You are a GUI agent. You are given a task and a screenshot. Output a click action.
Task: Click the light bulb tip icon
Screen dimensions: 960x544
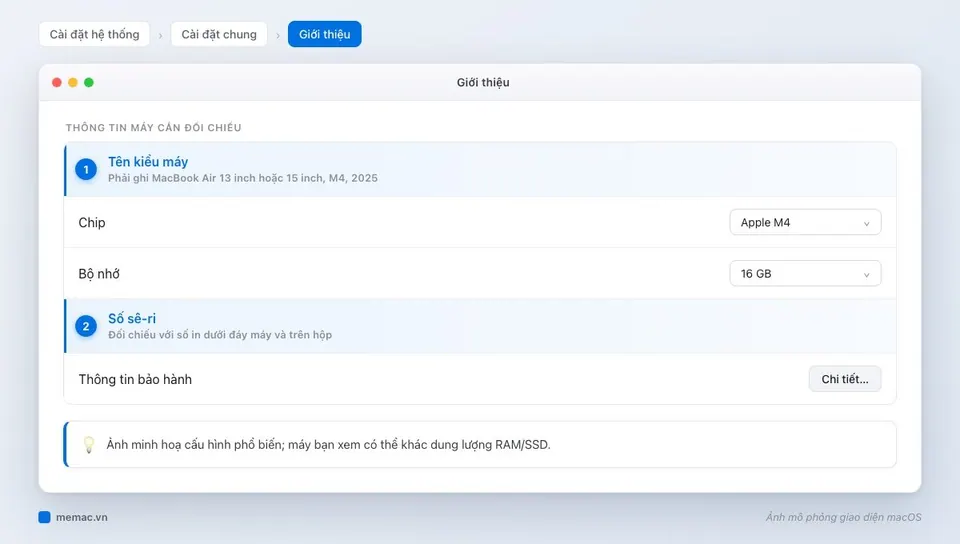[x=89, y=444]
